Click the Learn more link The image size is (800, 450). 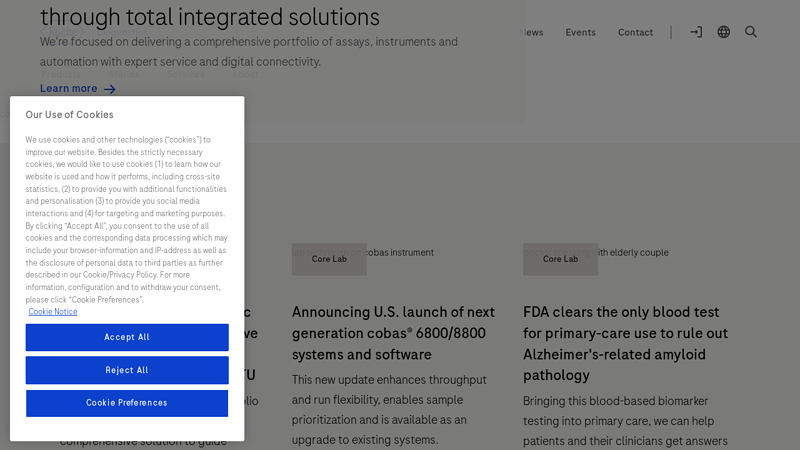tap(69, 89)
